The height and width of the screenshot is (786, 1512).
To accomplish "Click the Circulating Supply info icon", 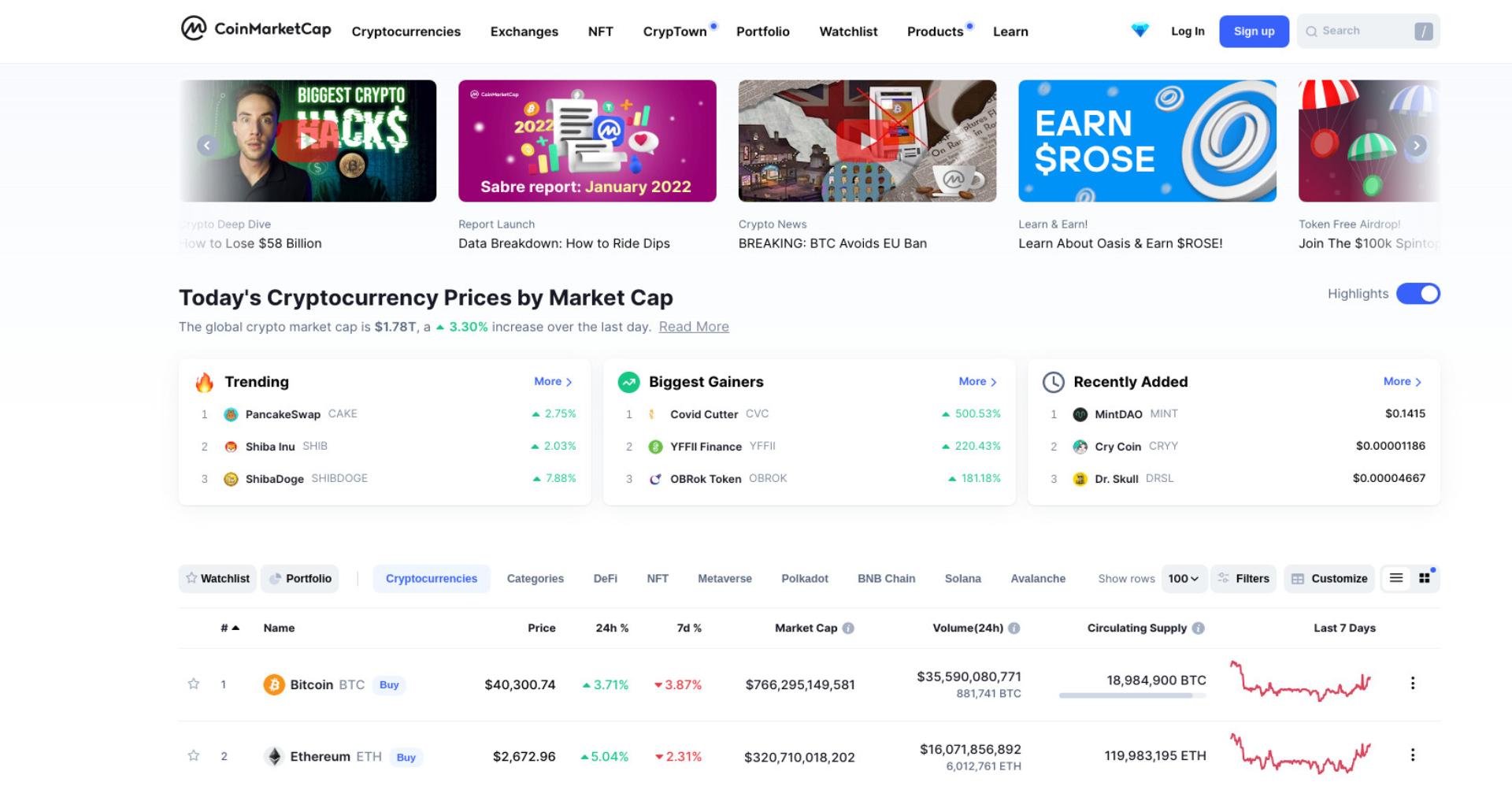I will pyautogui.click(x=1198, y=628).
